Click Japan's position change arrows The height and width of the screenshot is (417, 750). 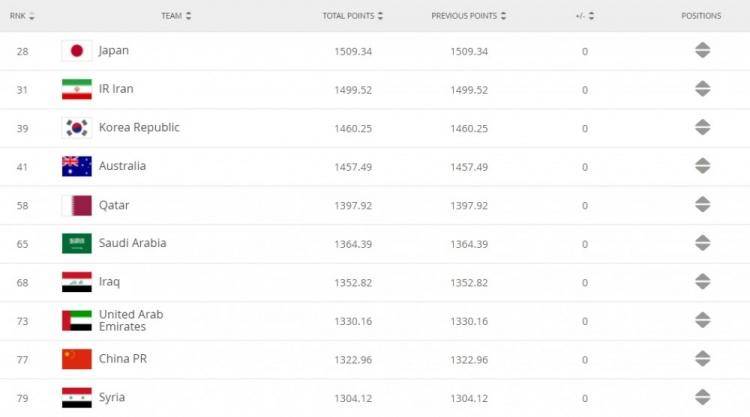702,51
